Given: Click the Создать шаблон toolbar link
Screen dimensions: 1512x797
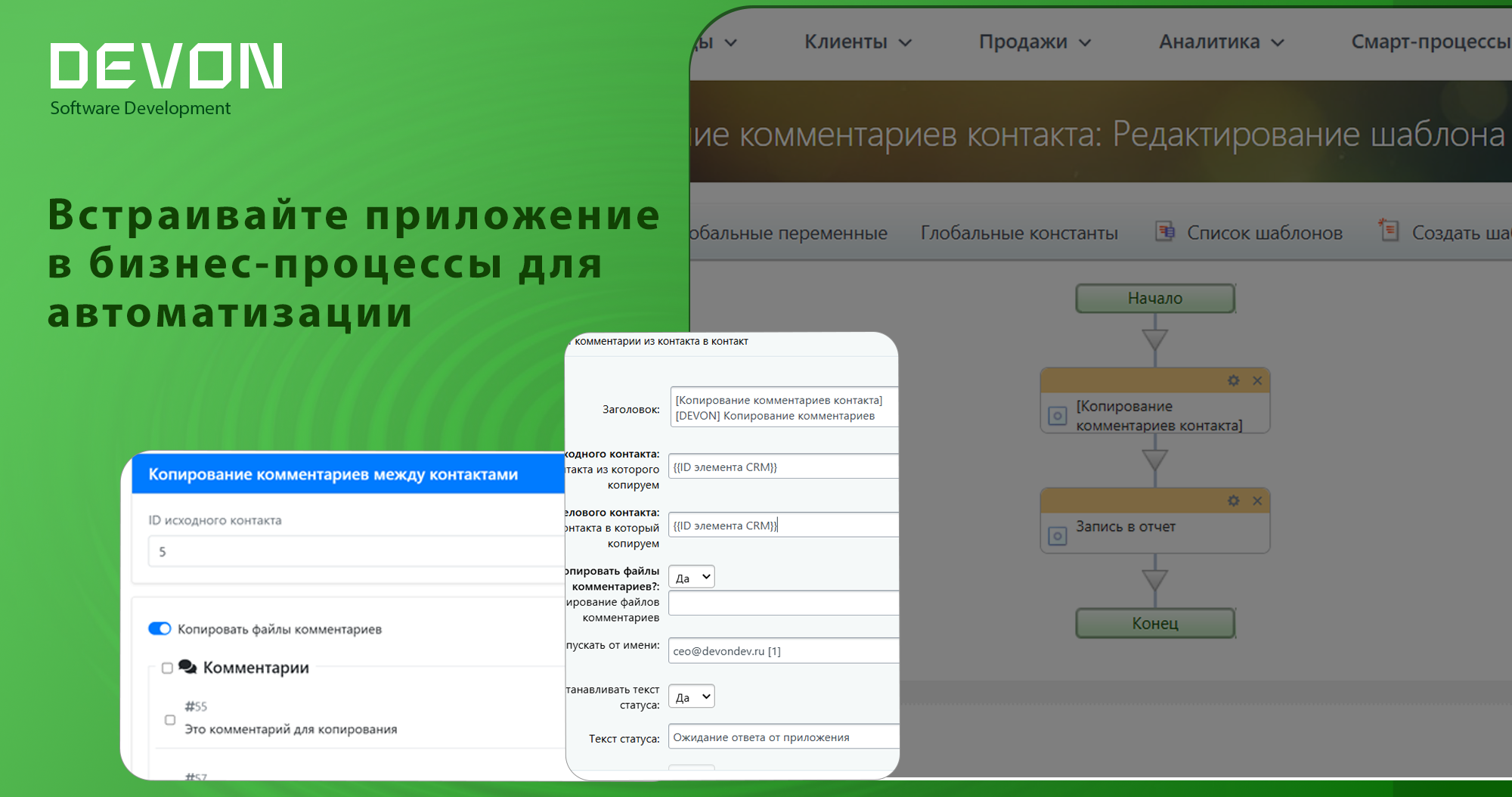Looking at the screenshot, I should click(x=1461, y=233).
